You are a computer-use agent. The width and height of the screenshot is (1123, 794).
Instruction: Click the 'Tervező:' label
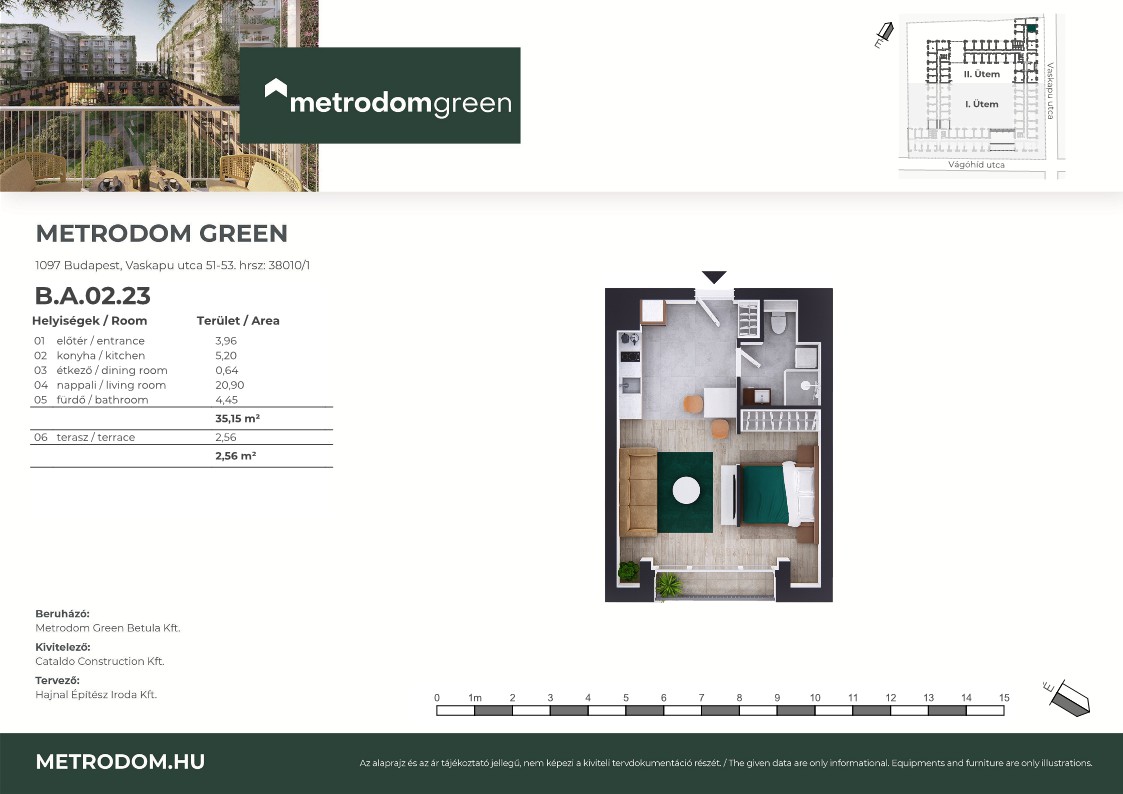click(57, 680)
